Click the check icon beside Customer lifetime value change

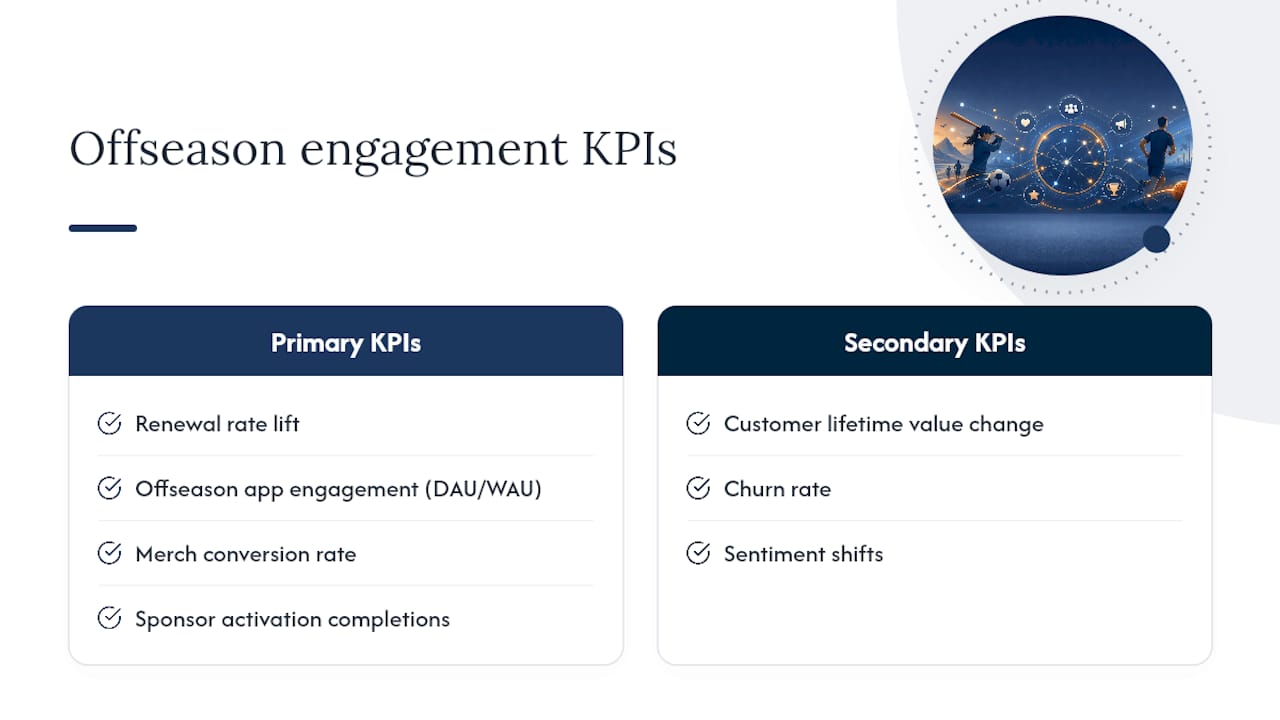tap(698, 424)
